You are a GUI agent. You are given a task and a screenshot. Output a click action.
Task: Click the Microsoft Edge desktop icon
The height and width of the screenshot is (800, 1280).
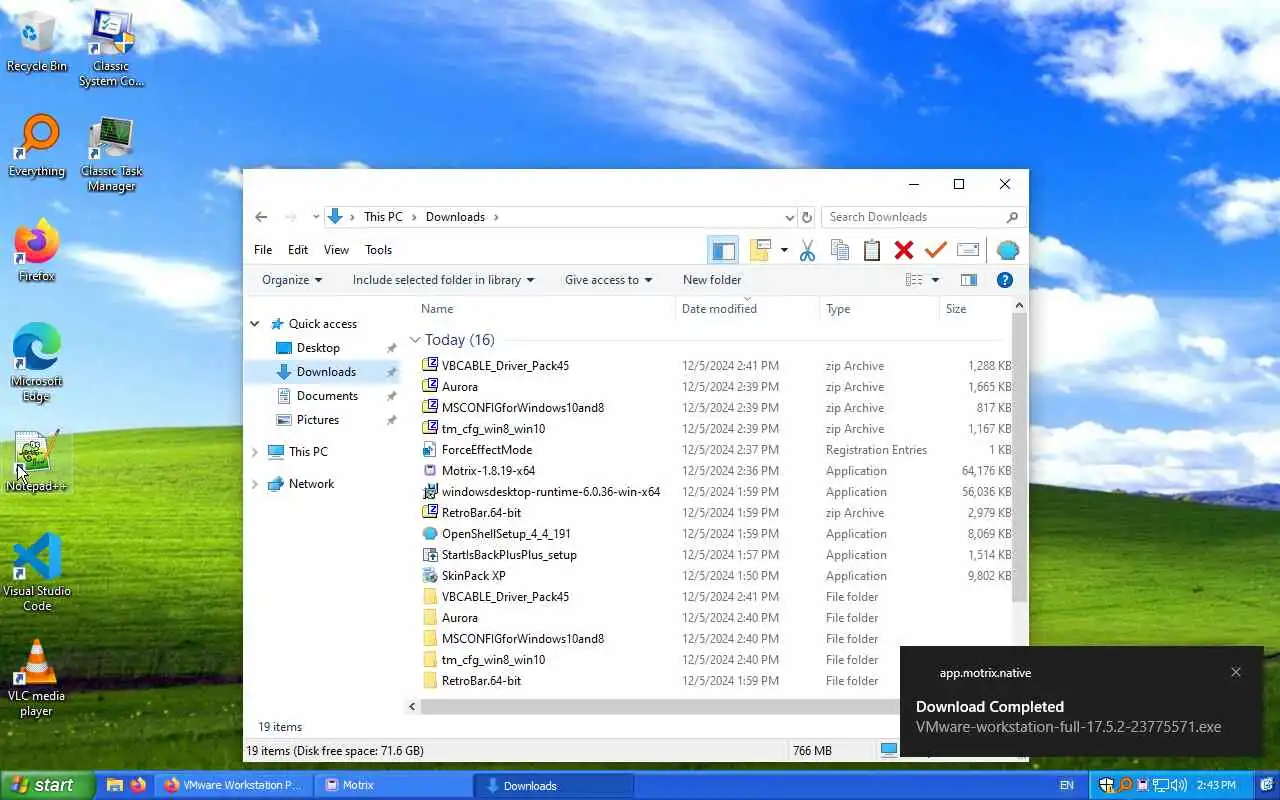[x=37, y=362]
